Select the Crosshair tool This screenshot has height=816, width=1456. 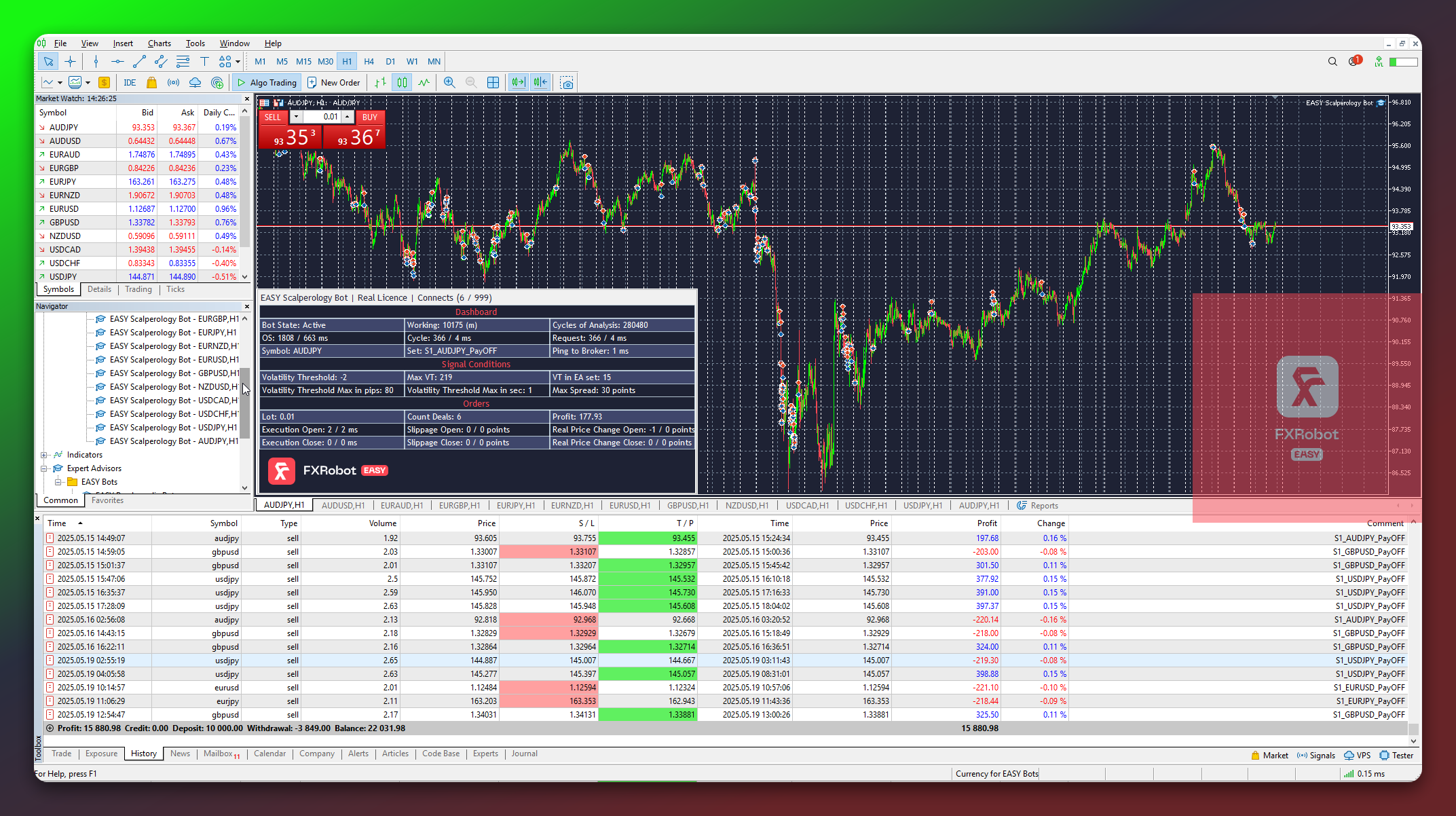click(70, 62)
